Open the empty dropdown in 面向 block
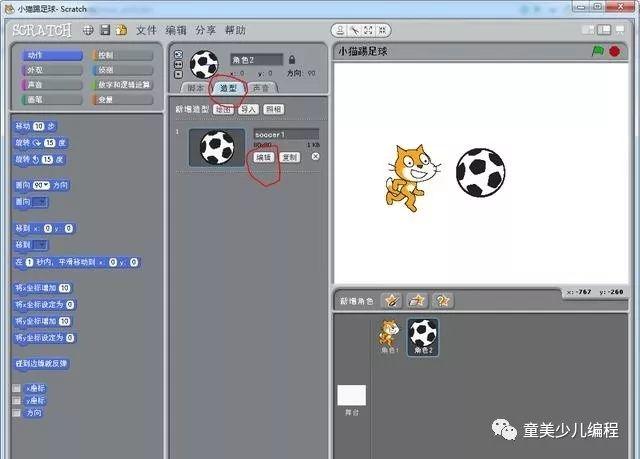This screenshot has width=640, height=459. 40,202
